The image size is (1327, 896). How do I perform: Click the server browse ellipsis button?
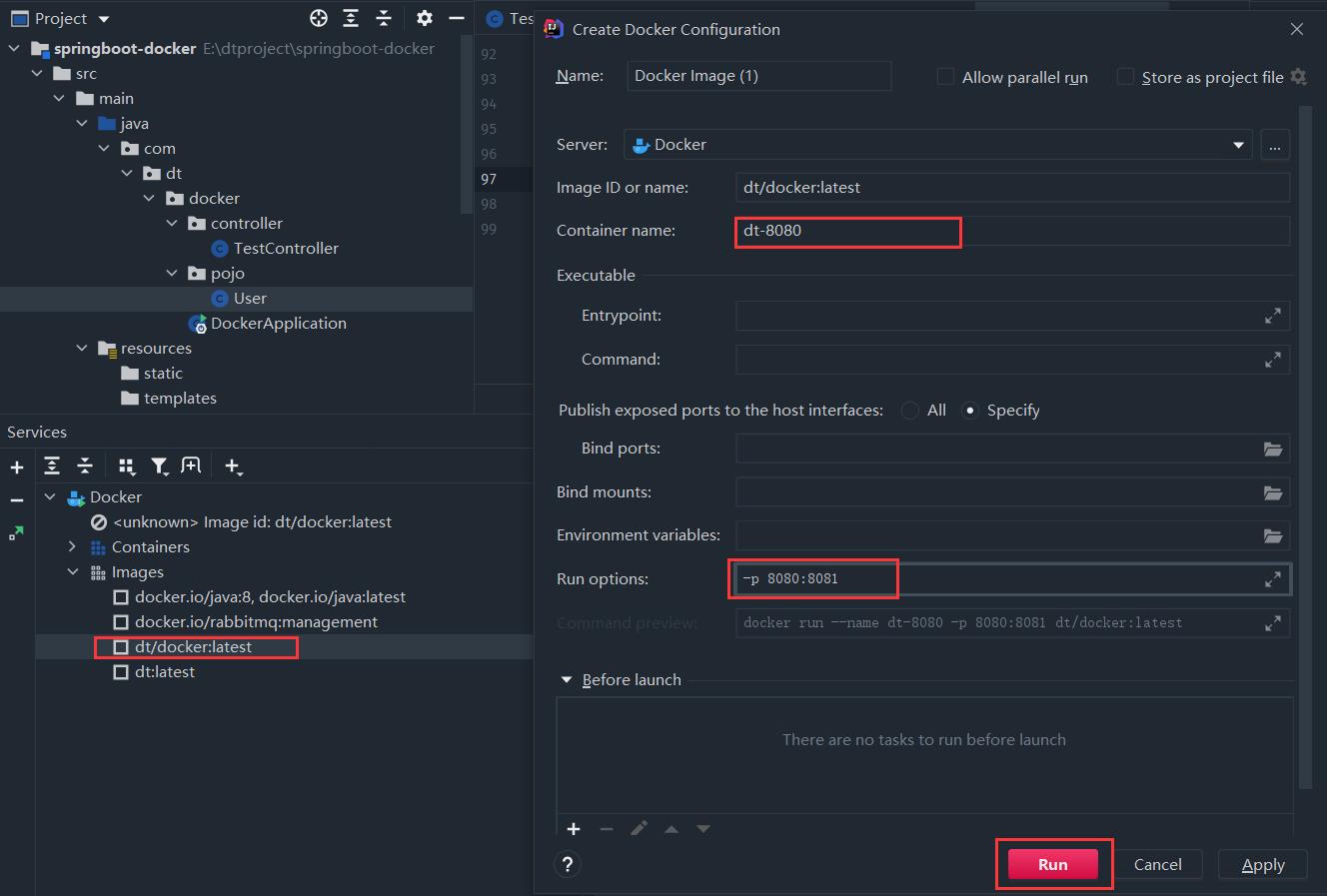click(x=1274, y=145)
